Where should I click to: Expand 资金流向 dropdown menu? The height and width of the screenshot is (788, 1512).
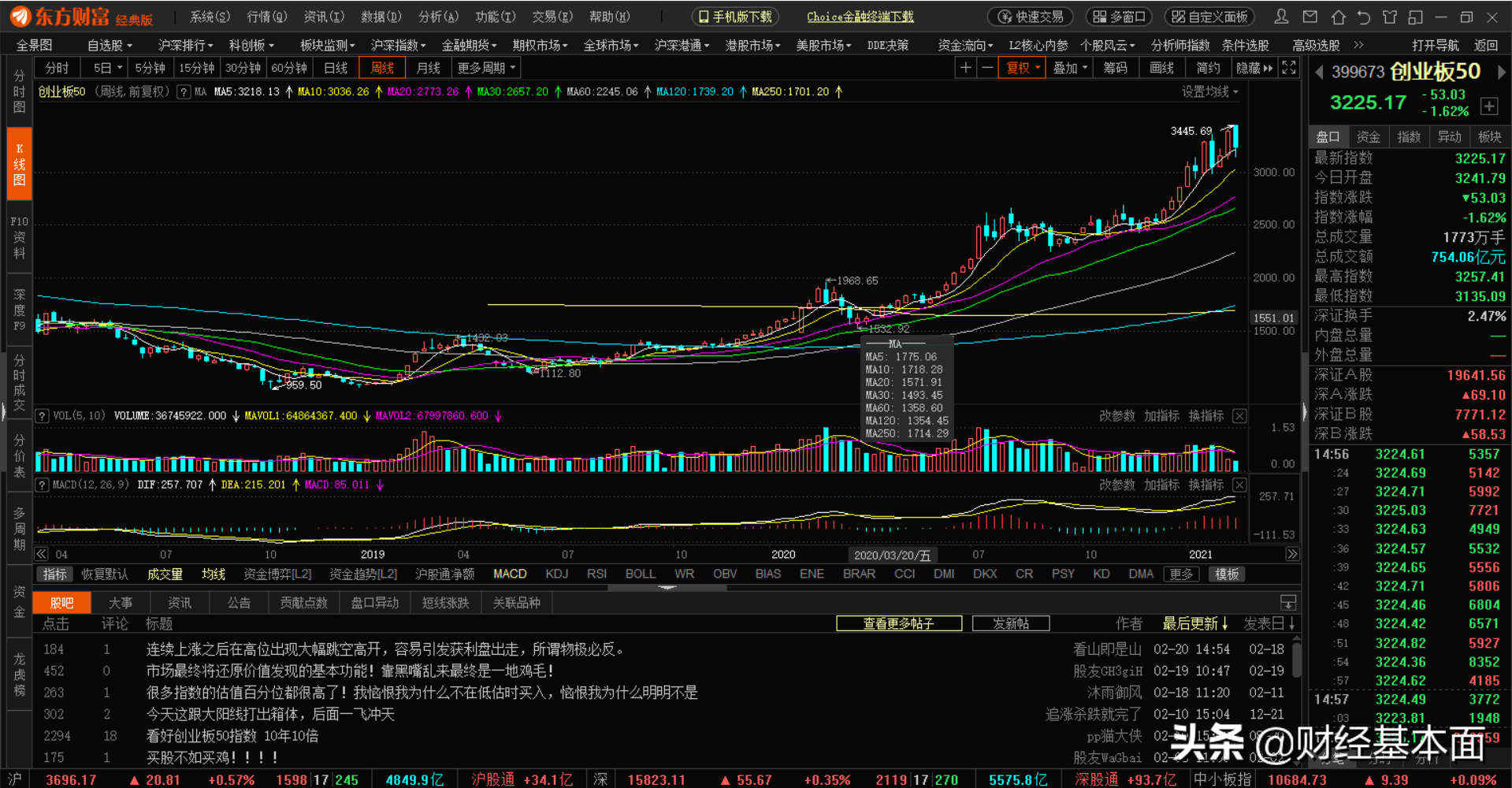[965, 45]
